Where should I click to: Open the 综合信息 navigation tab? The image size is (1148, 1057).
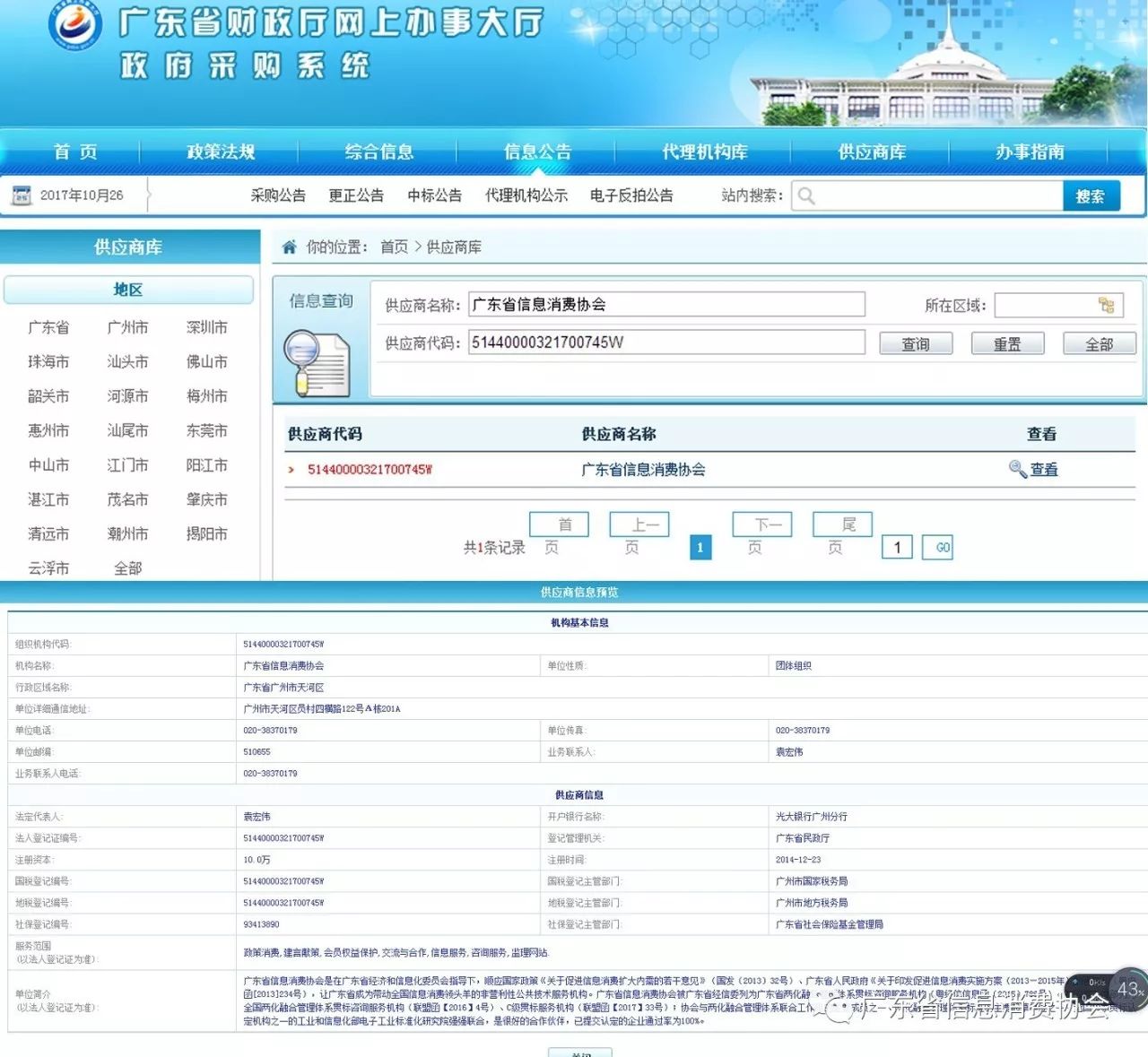(x=379, y=152)
